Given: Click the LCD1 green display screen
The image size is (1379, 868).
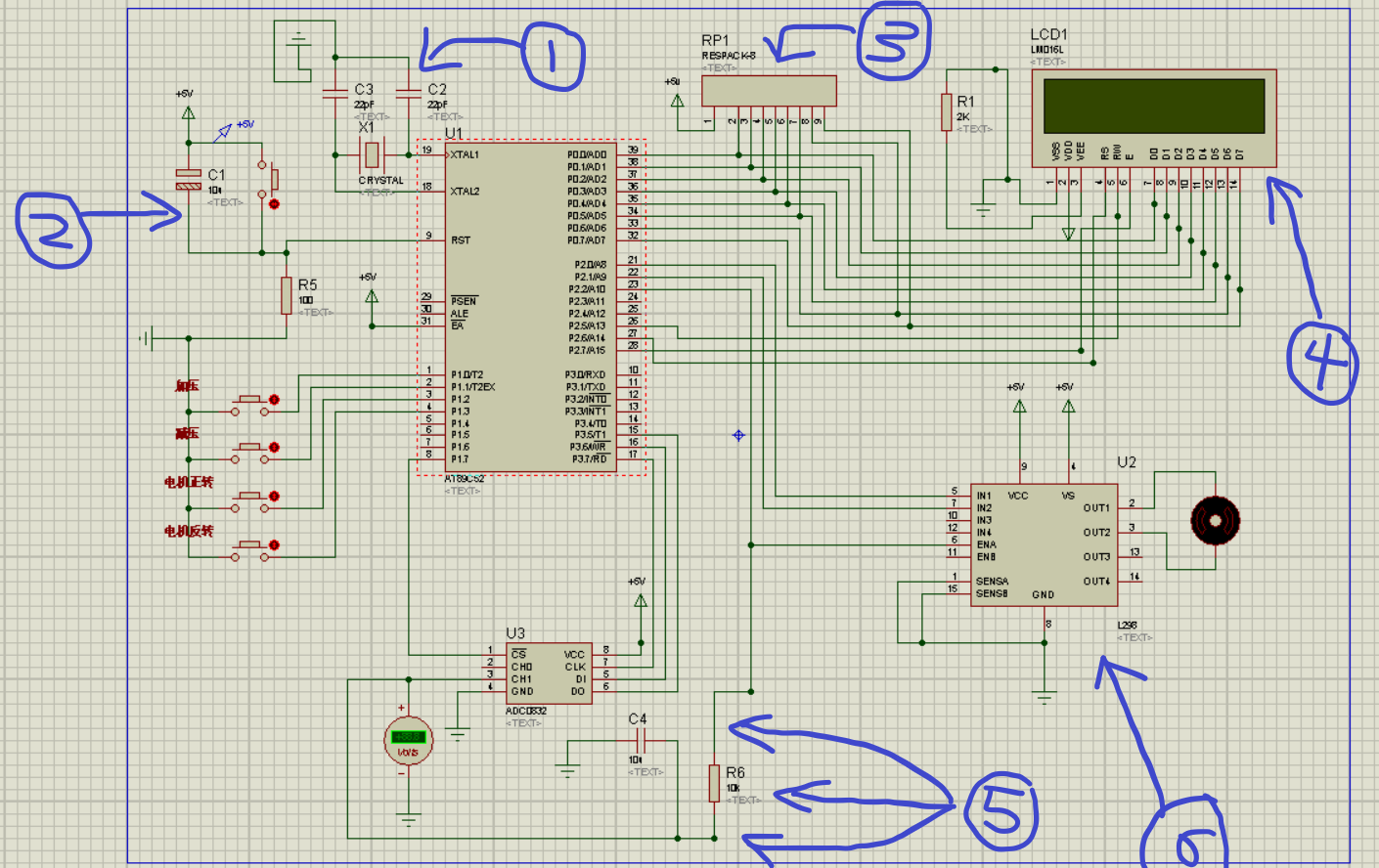Looking at the screenshot, I should click(x=1154, y=106).
